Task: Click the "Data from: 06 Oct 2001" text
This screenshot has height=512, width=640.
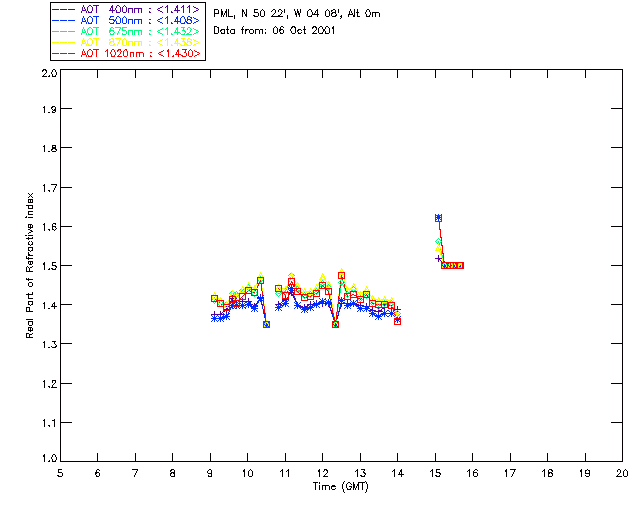Action: coord(274,31)
